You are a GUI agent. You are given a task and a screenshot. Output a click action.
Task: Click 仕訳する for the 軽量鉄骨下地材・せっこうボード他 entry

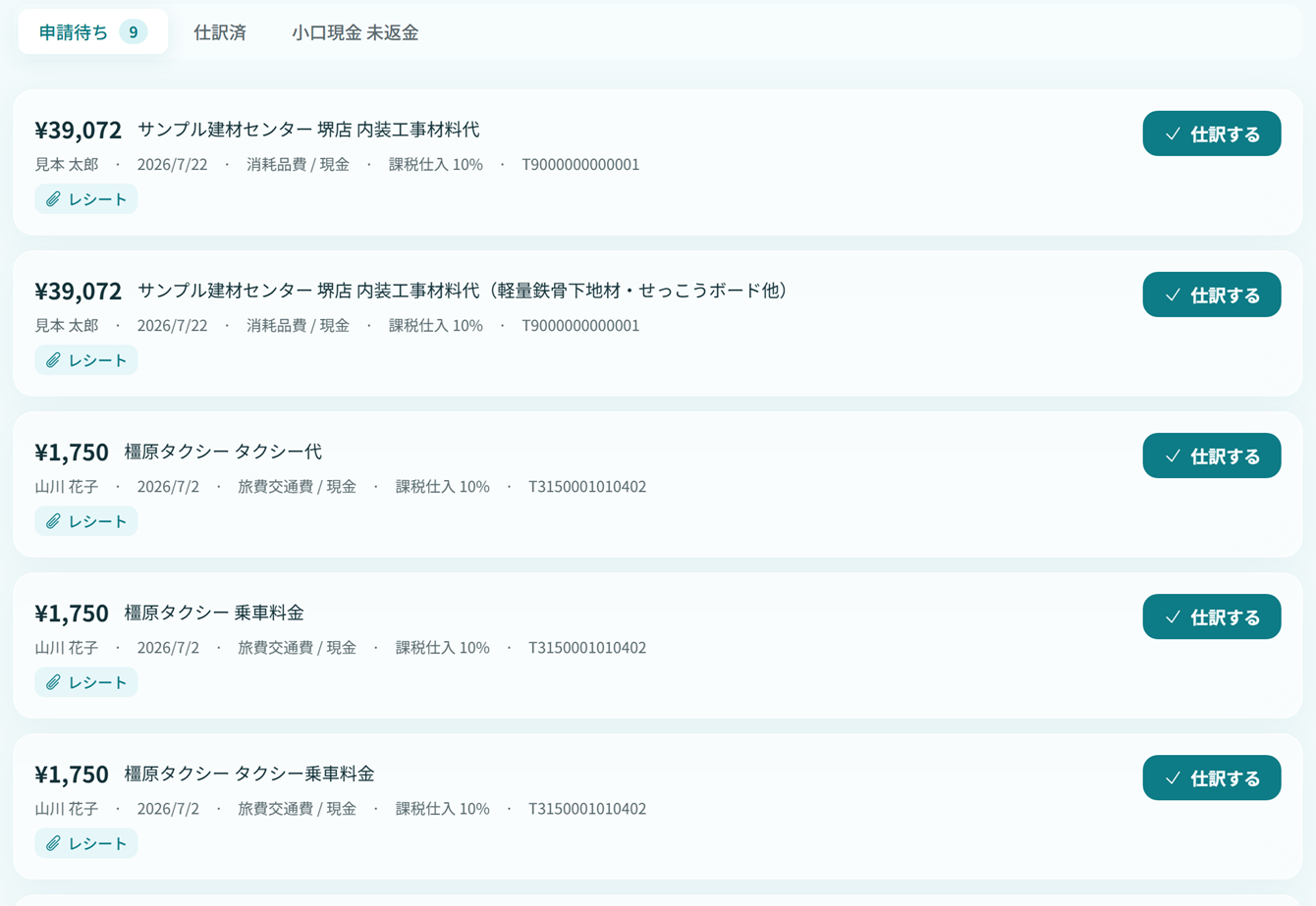coord(1211,294)
